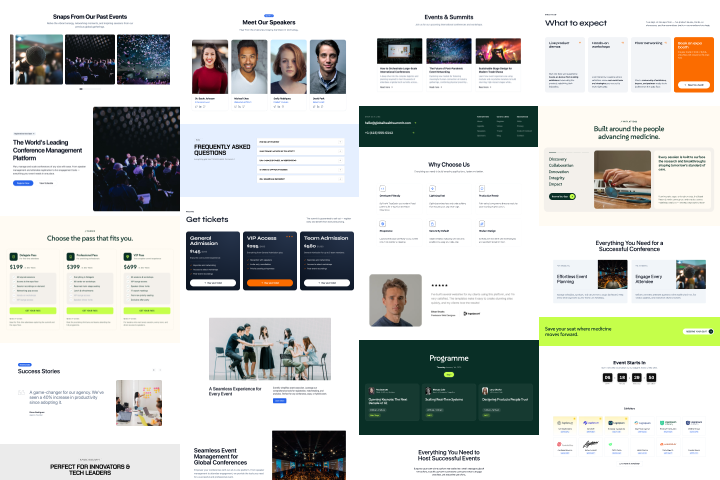Image resolution: width=720 pixels, height=480 pixels.
Task: Click the sixth sponsor logo in top row
Action: point(693,423)
